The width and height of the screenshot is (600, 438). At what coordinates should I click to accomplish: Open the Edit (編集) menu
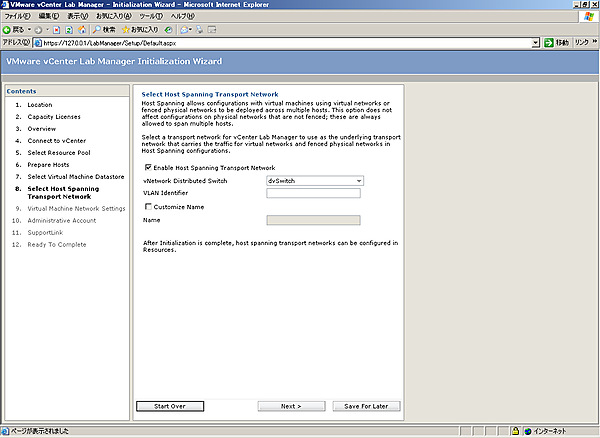tap(49, 16)
